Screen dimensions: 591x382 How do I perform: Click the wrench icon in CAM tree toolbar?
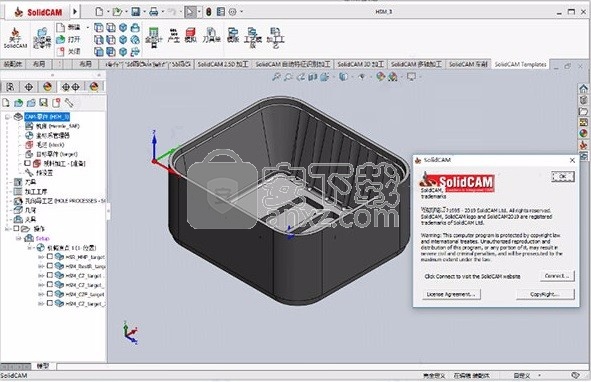(69, 102)
